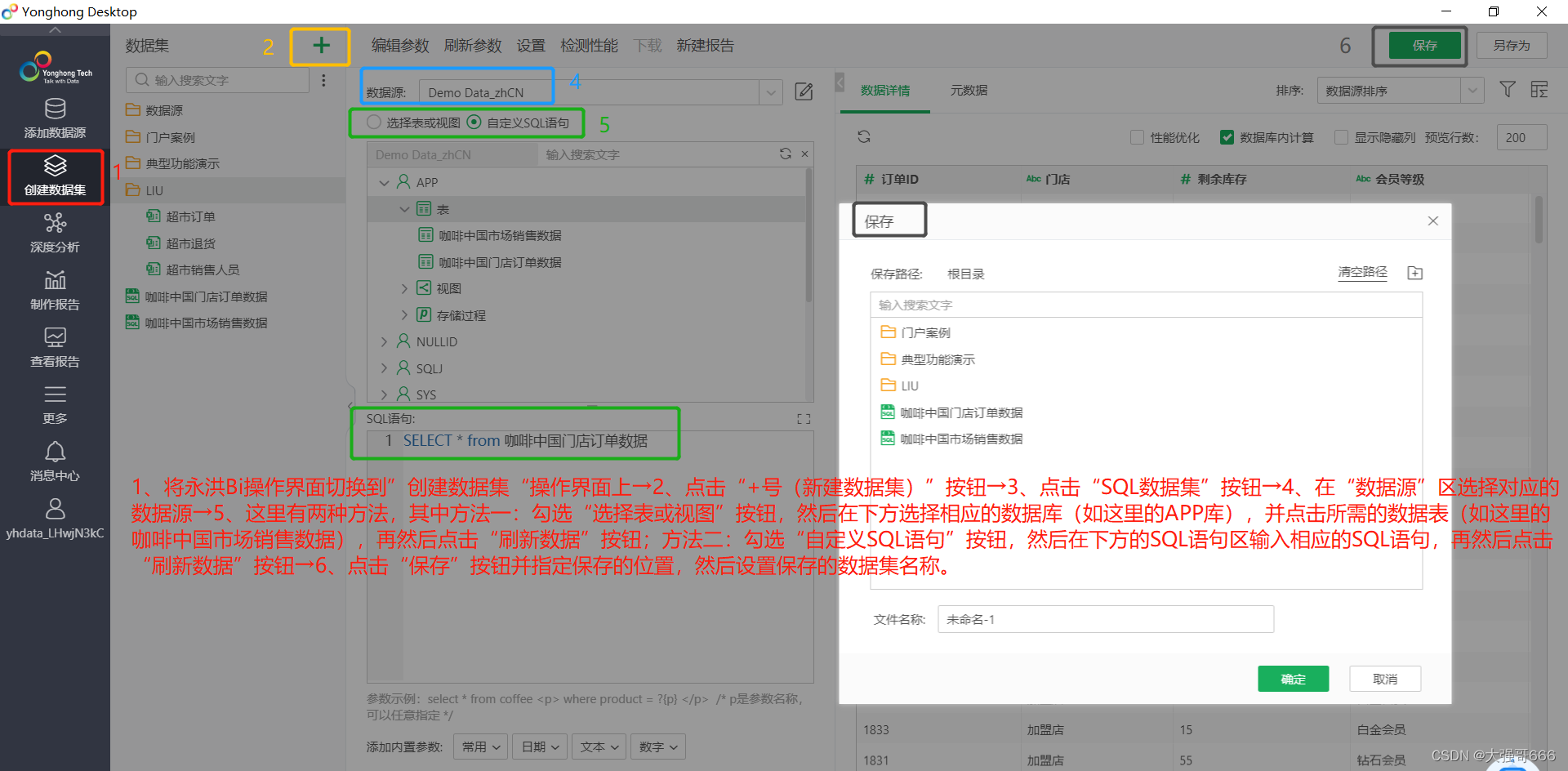Collapse the left panel arrow by 数据详情
The image size is (1568, 771).
coord(840,82)
